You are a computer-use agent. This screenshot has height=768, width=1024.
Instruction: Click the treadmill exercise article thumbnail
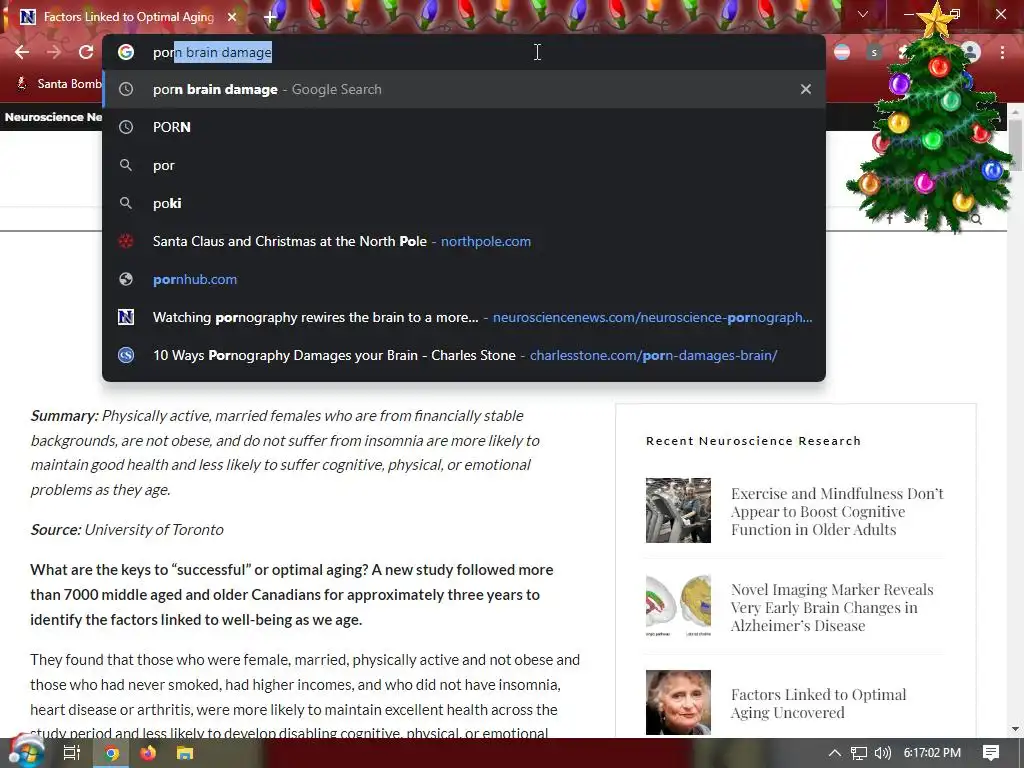pos(679,510)
